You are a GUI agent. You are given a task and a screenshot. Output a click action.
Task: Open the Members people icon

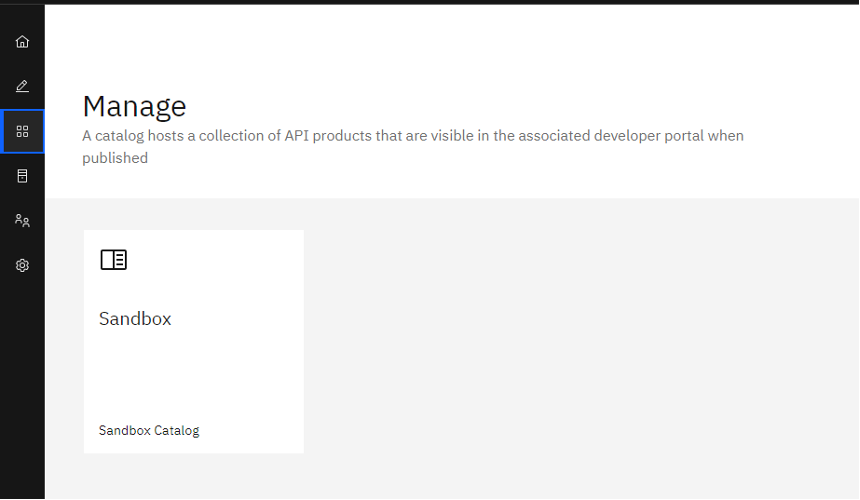click(22, 220)
